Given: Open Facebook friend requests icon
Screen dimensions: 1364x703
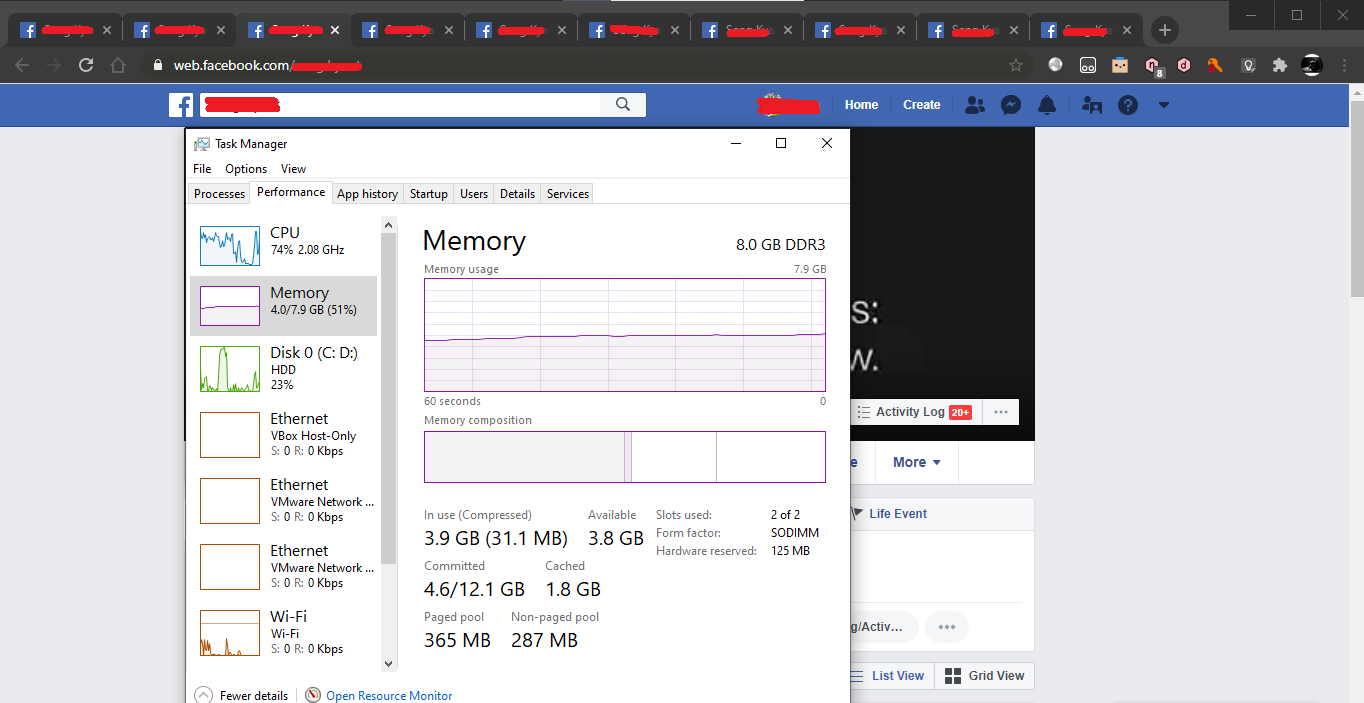Looking at the screenshot, I should click(x=975, y=105).
